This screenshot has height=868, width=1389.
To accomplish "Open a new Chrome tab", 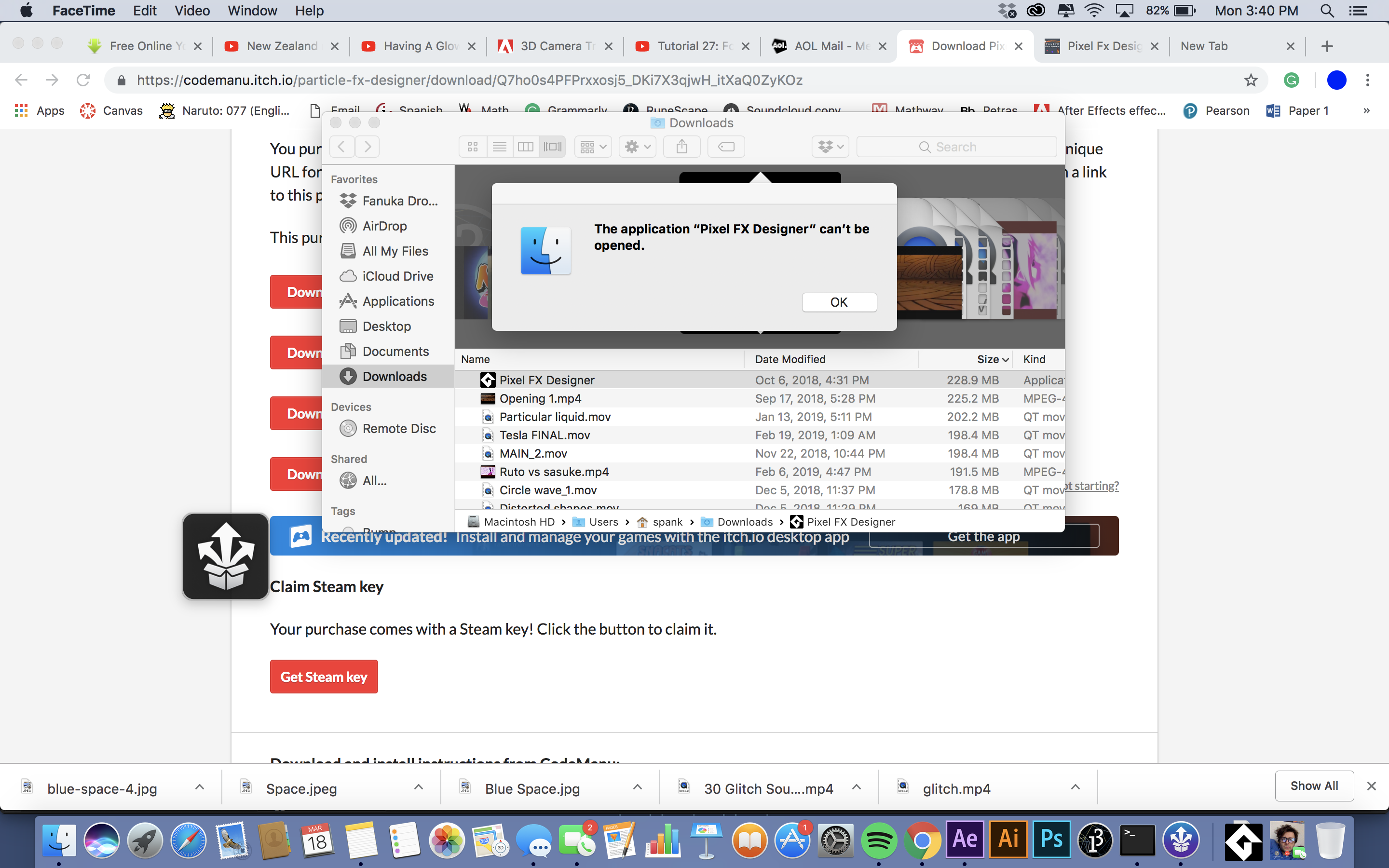I will click(1326, 46).
